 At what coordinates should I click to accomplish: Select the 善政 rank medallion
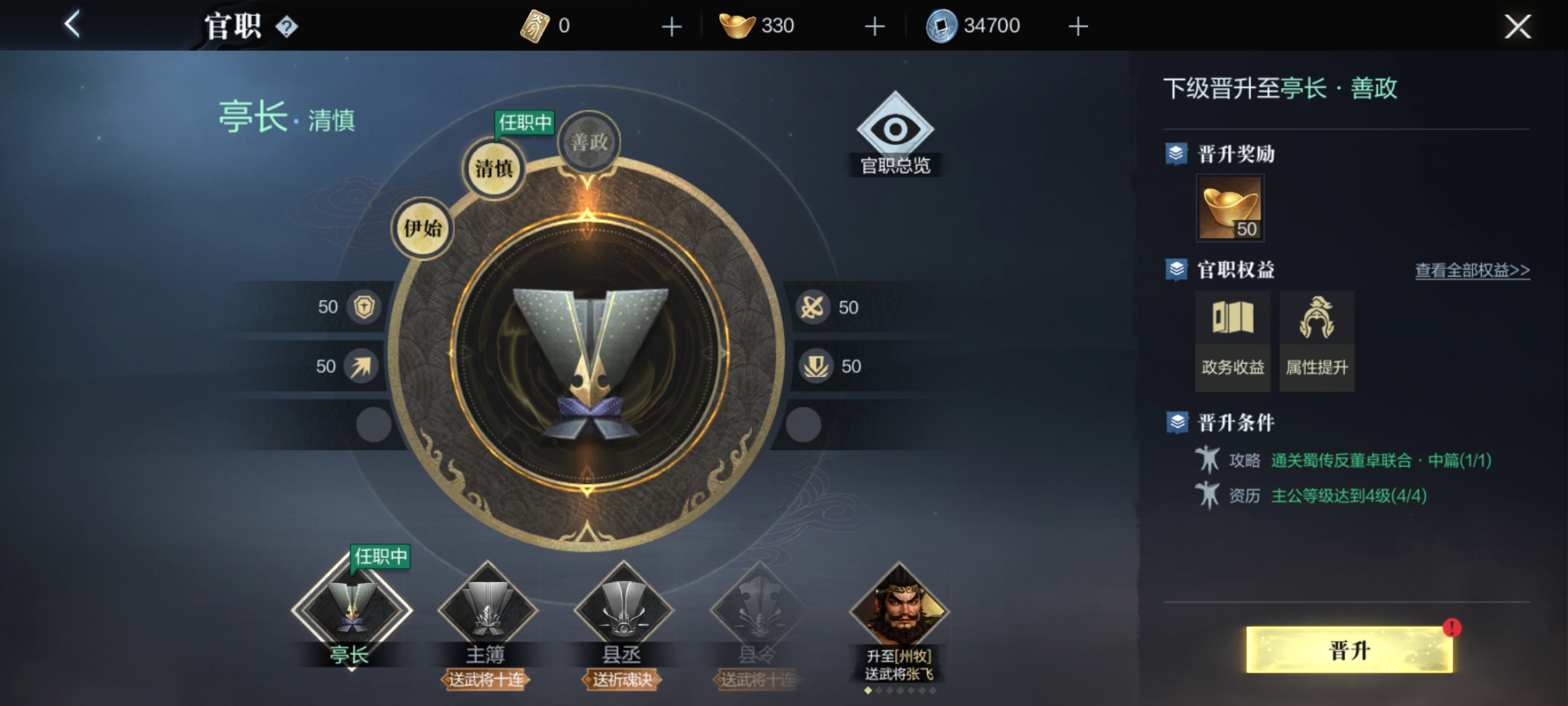click(589, 142)
